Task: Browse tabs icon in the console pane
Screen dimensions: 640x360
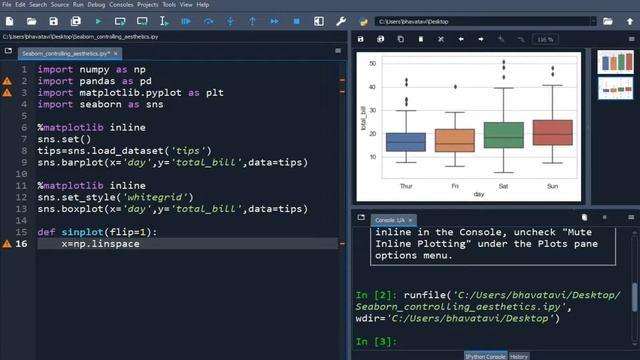Action: coord(361,218)
